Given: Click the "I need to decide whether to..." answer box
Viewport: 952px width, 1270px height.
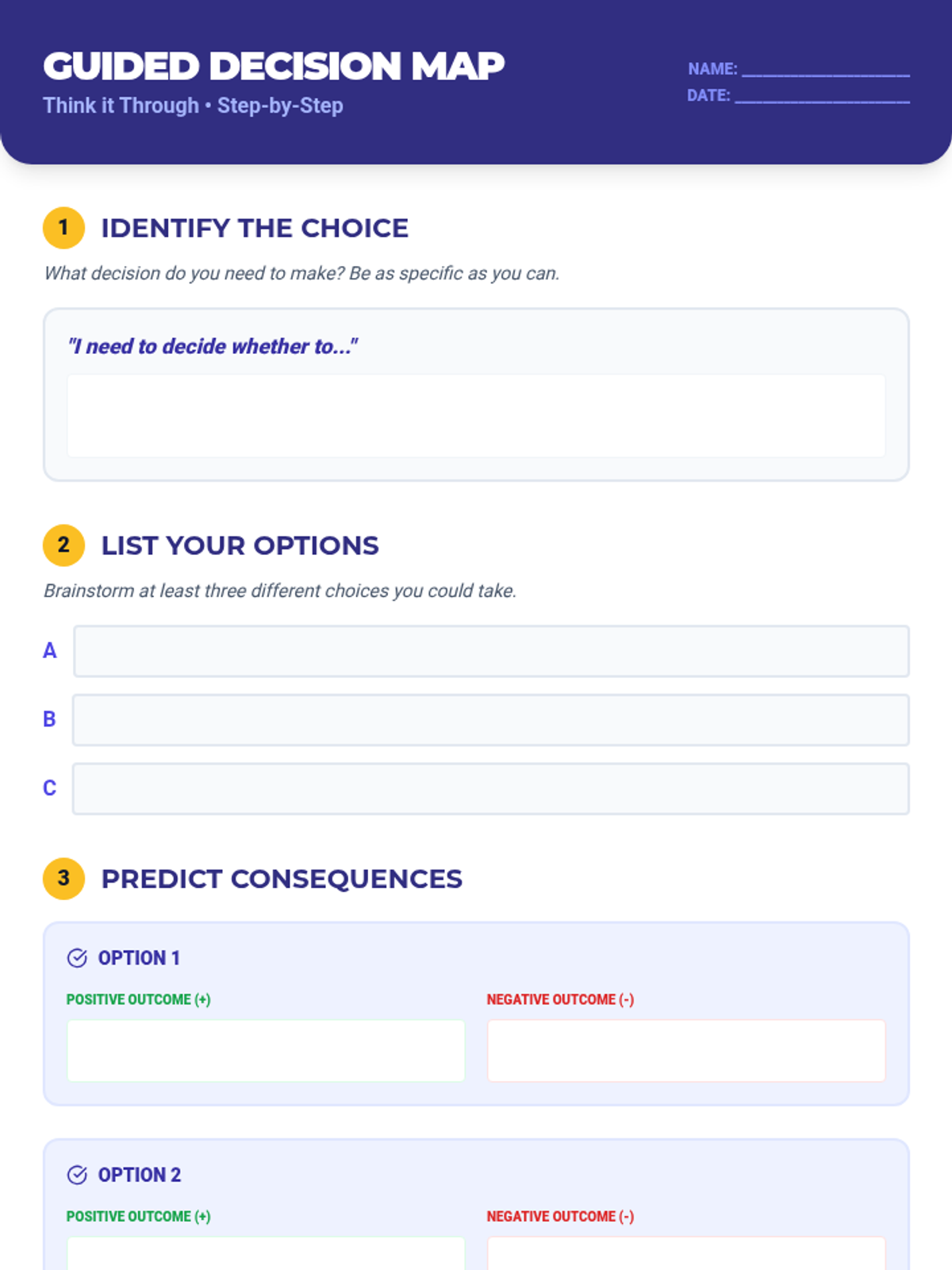Looking at the screenshot, I should pos(476,416).
